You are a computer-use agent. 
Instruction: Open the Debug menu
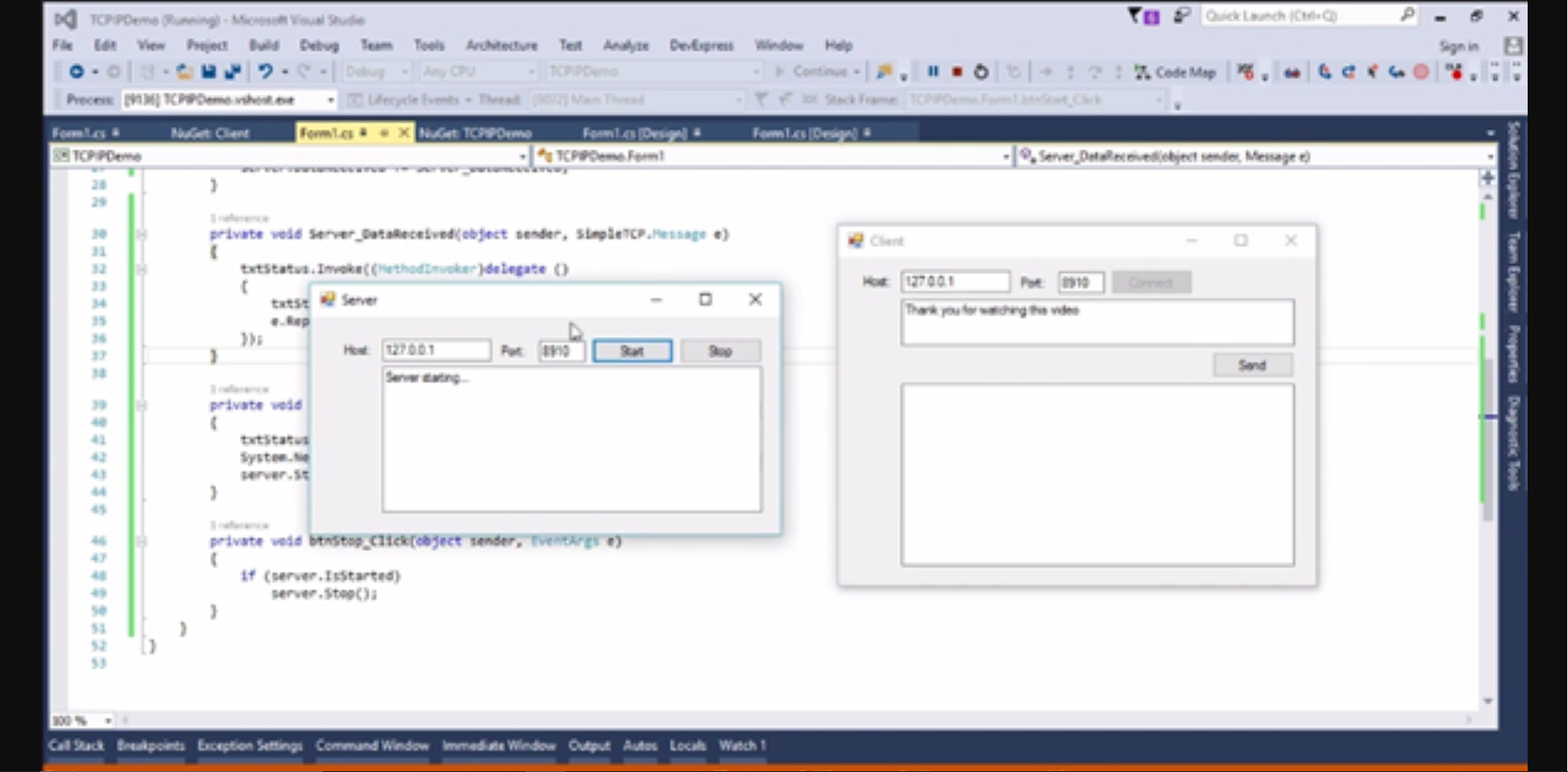319,45
